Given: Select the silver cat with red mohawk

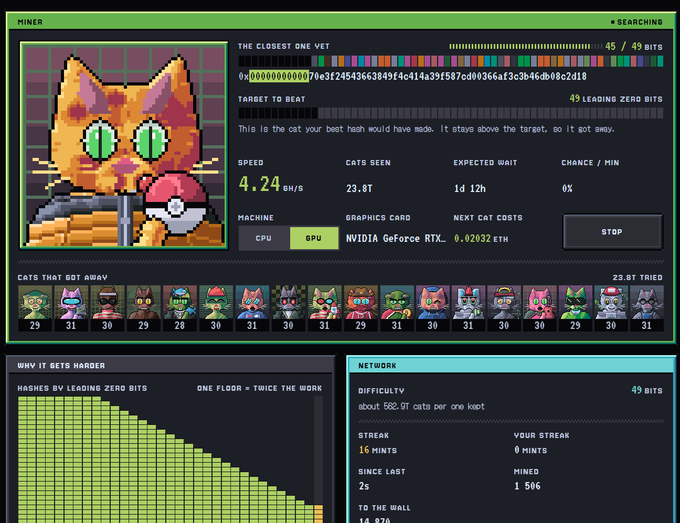Looking at the screenshot, I should coord(468,308).
